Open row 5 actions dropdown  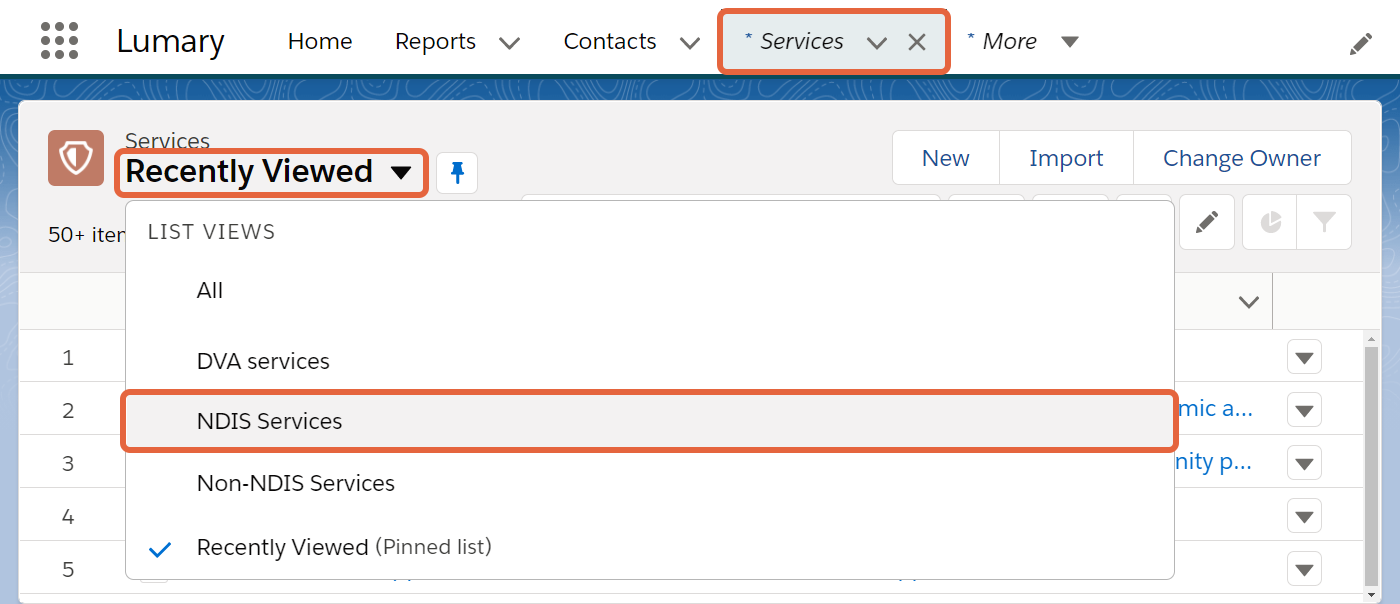click(1304, 570)
